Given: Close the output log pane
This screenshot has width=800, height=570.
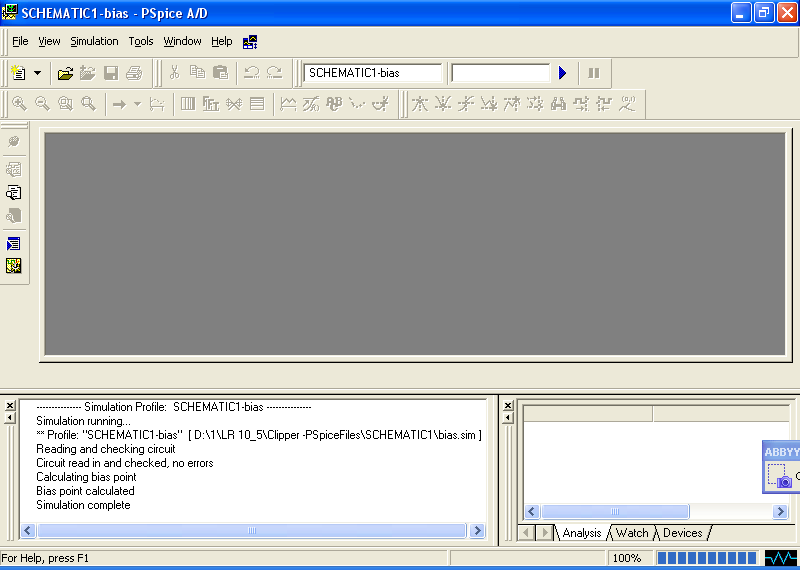Looking at the screenshot, I should coord(10,406).
